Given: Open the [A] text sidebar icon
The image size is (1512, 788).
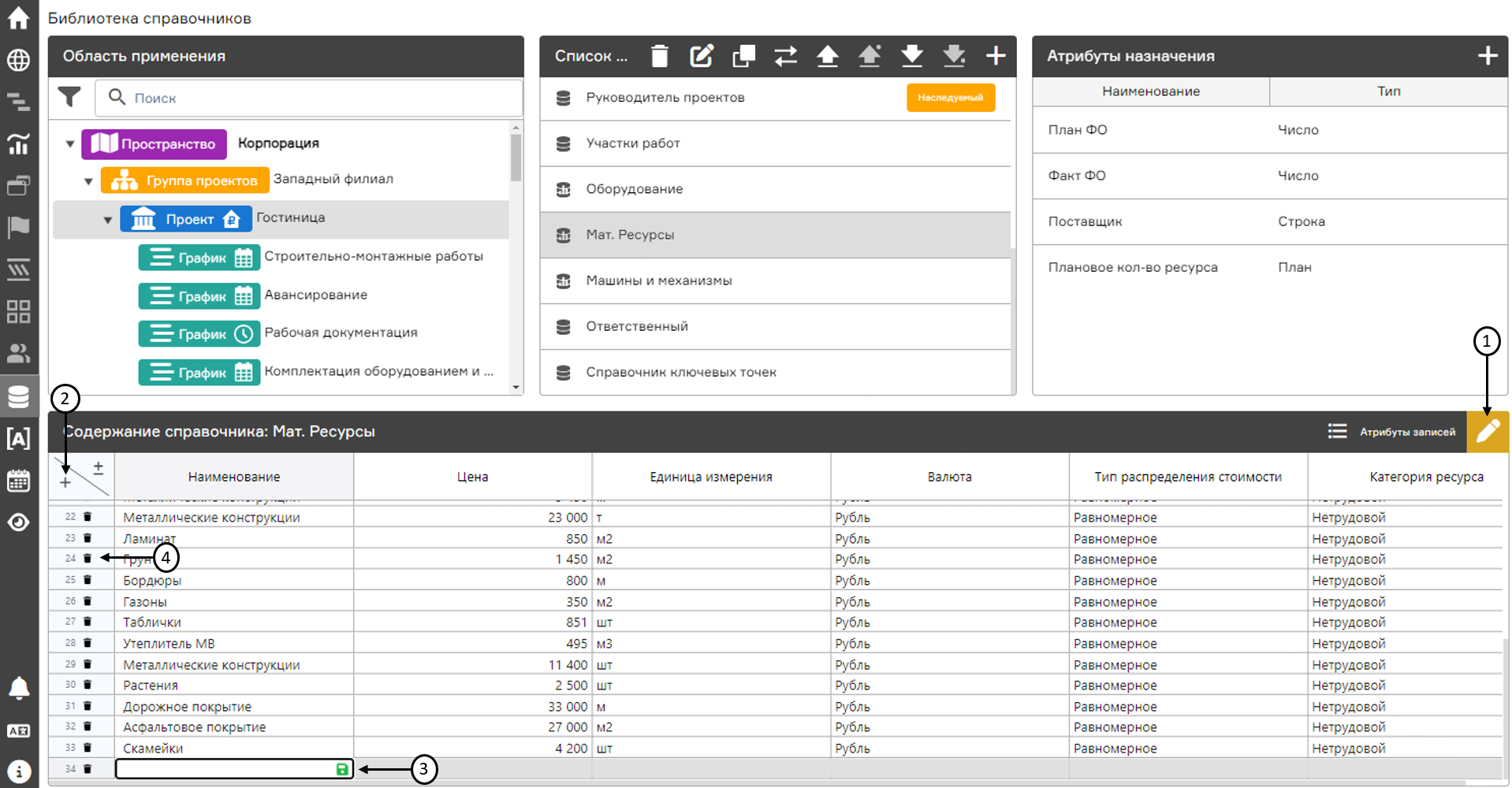Looking at the screenshot, I should point(18,438).
